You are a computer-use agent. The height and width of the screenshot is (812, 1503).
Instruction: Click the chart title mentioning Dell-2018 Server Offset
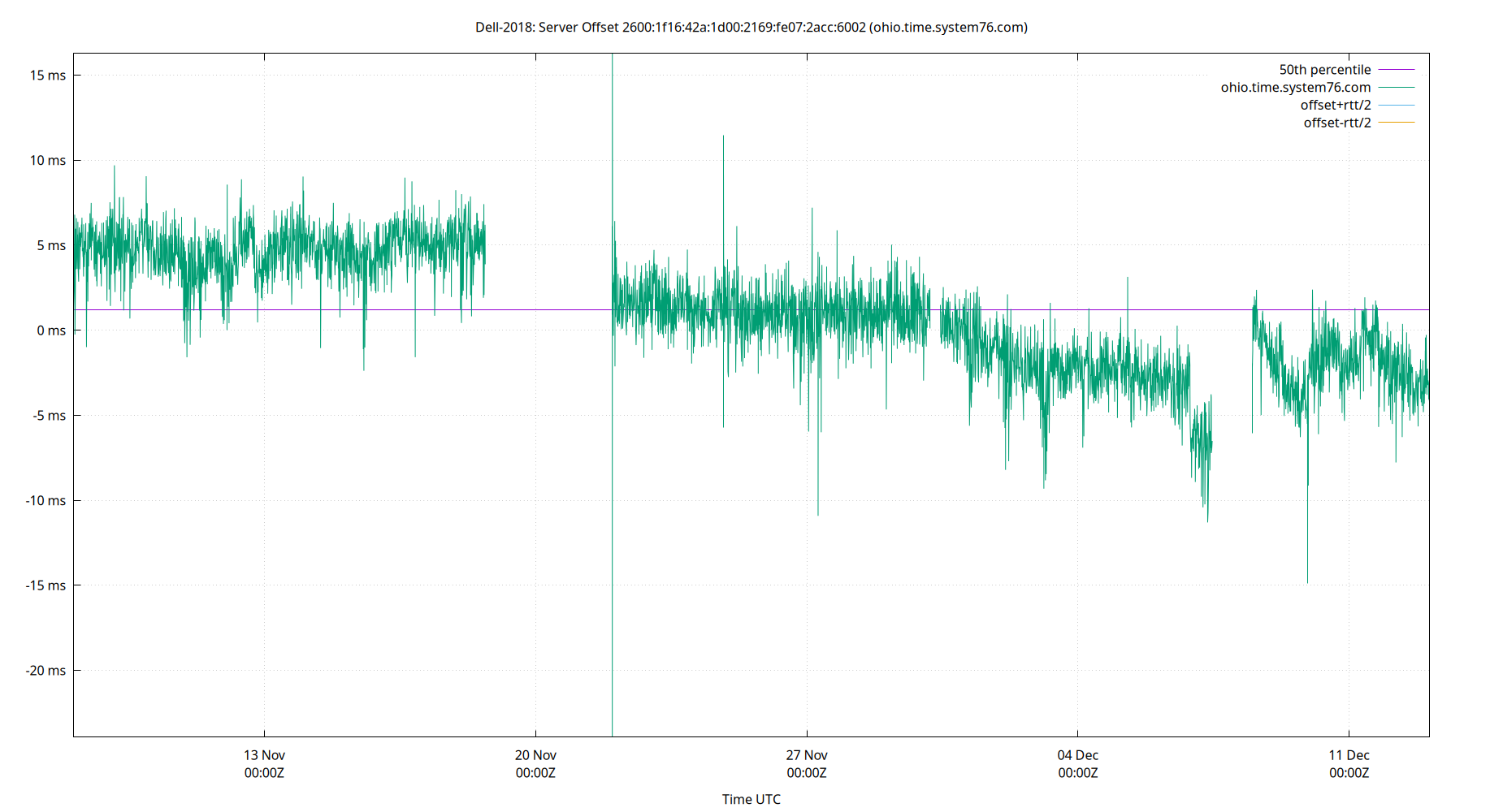(751, 27)
